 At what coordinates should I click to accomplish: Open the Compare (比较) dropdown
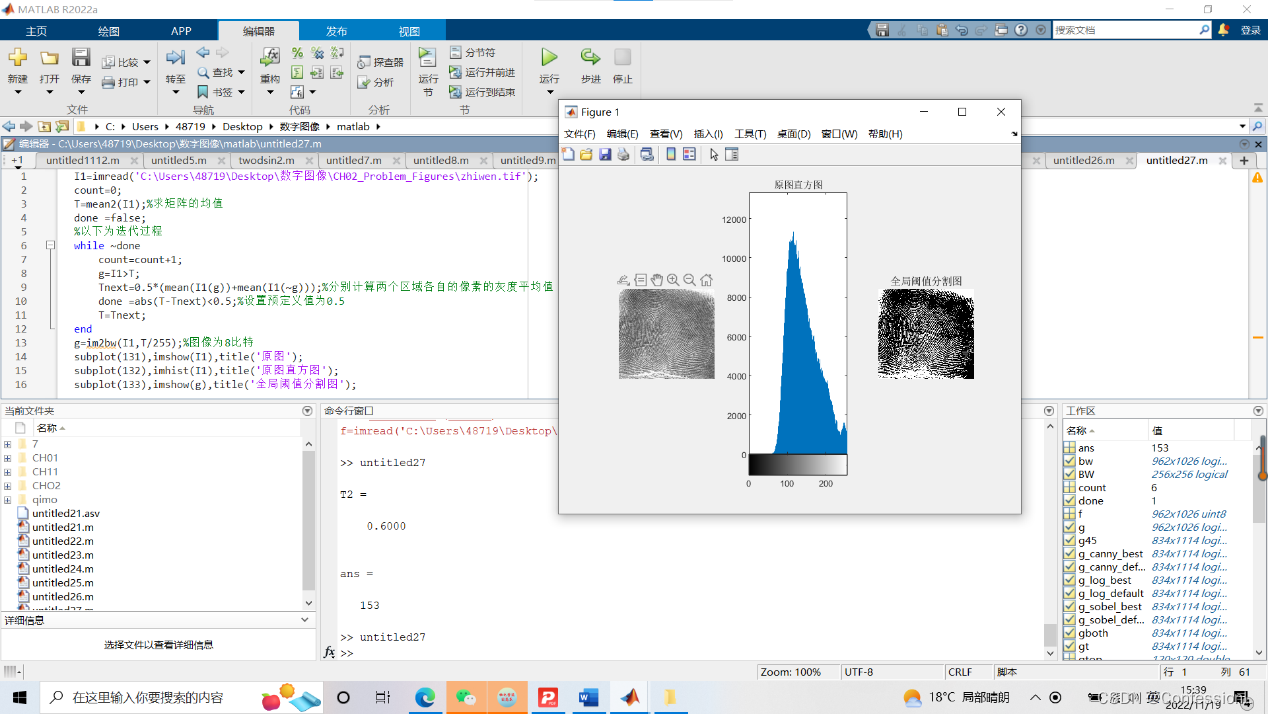click(x=147, y=62)
